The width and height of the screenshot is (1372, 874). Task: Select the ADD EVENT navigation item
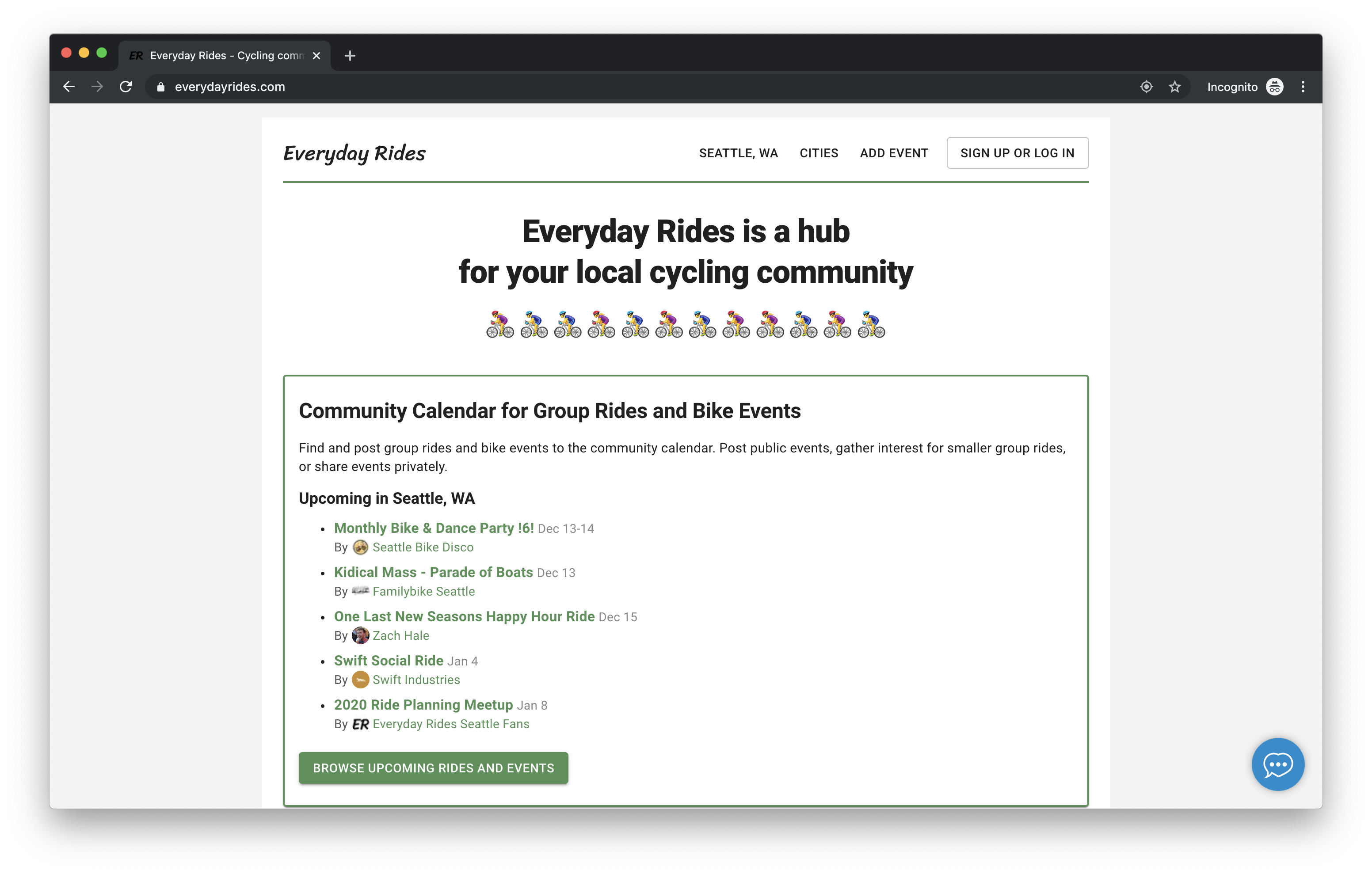pos(893,153)
